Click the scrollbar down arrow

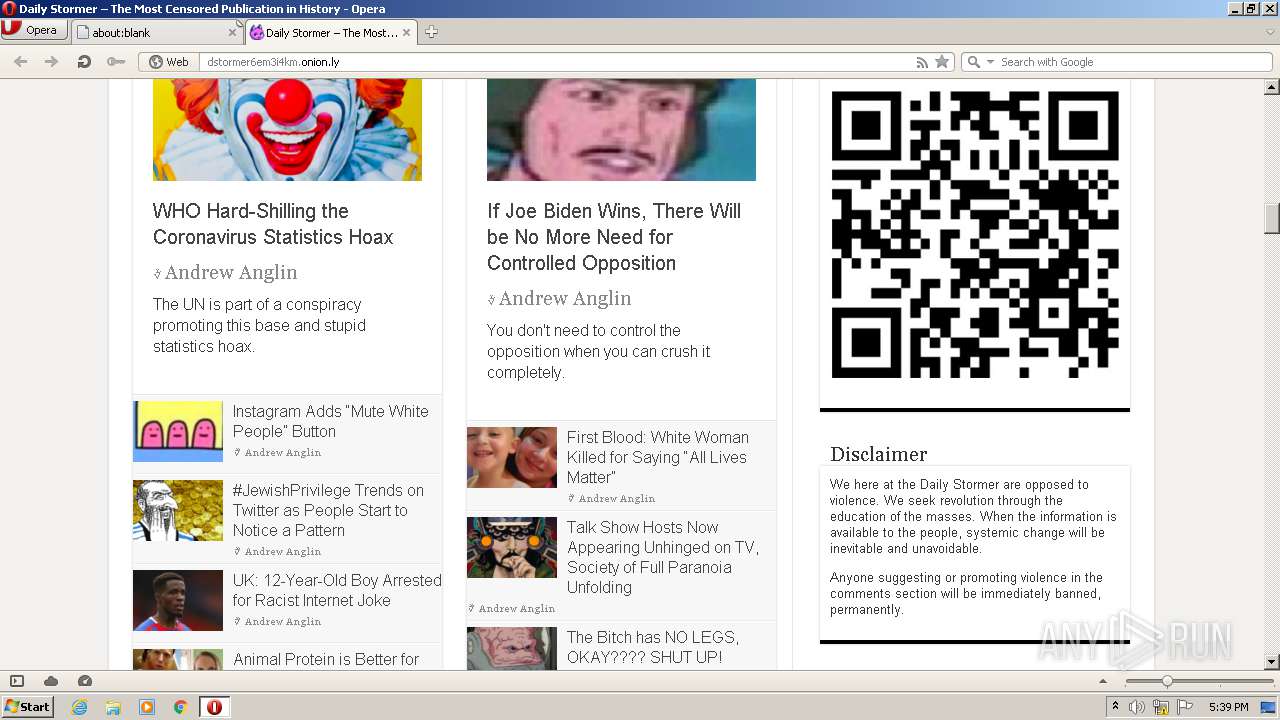click(1271, 662)
